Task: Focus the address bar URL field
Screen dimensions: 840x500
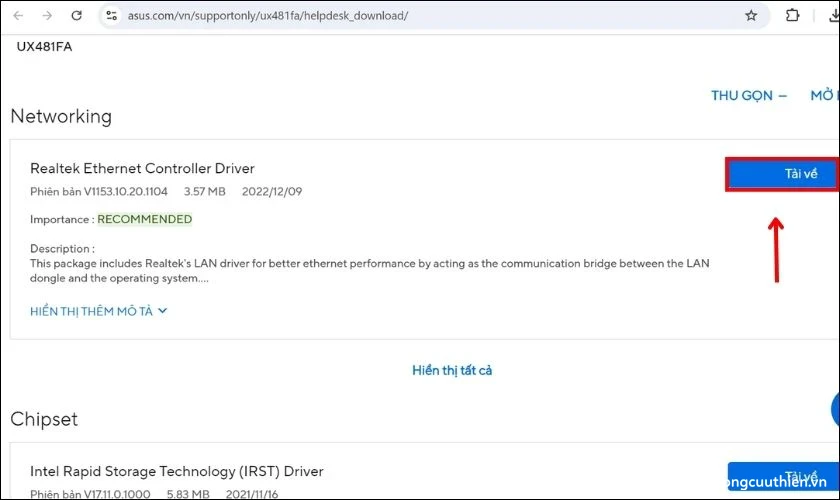Action: click(x=434, y=16)
